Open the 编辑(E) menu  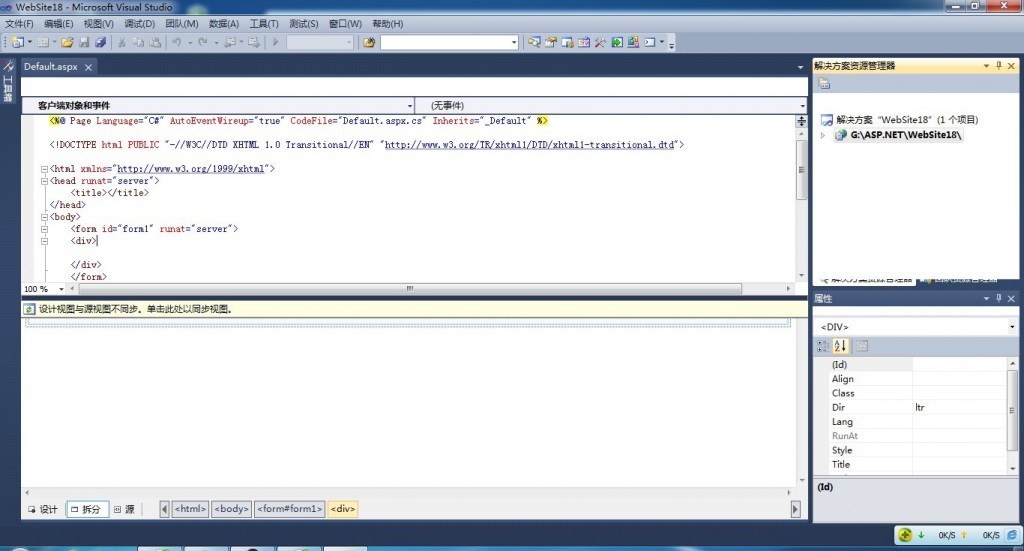tap(59, 24)
